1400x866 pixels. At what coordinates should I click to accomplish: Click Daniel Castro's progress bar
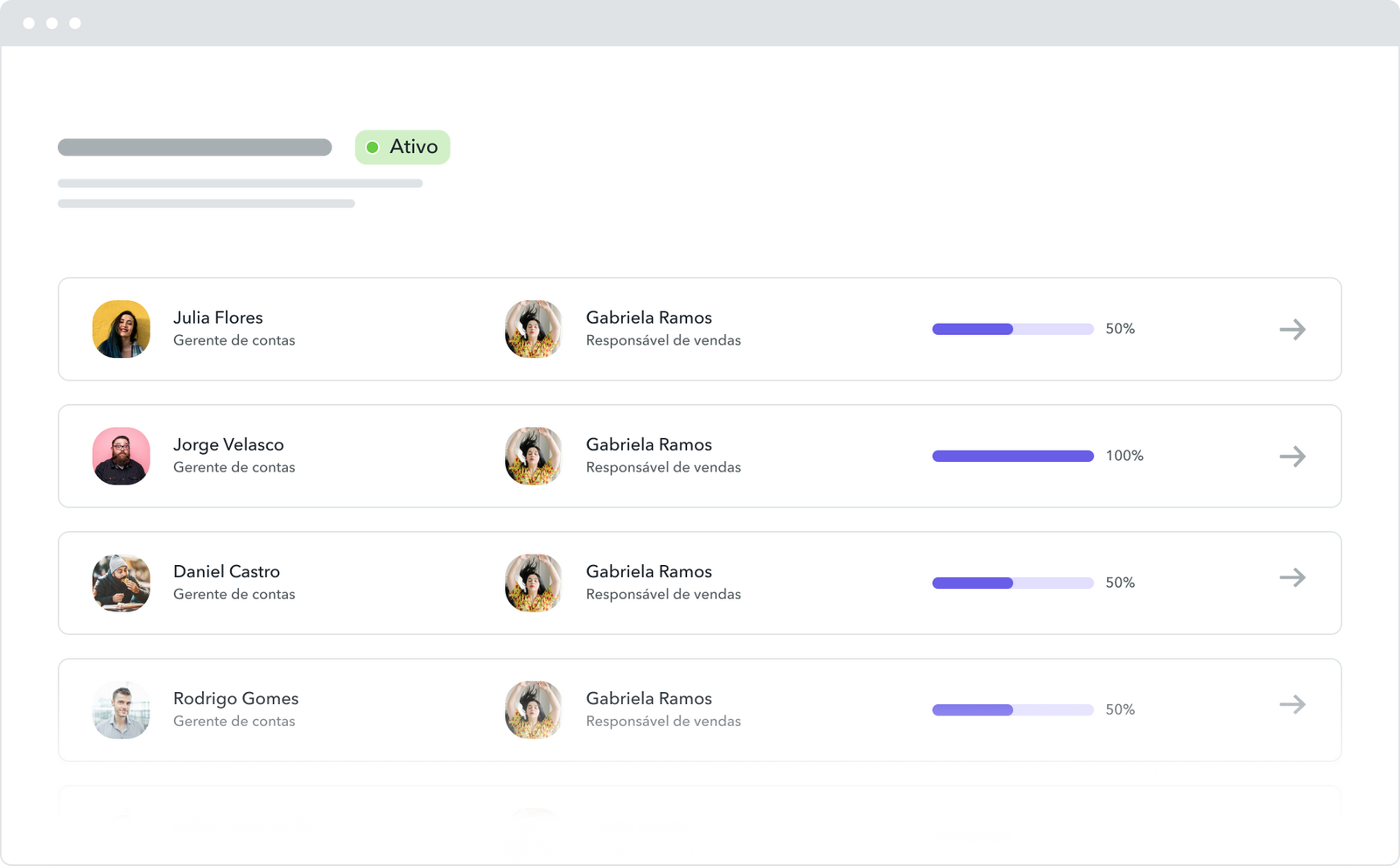[1012, 583]
